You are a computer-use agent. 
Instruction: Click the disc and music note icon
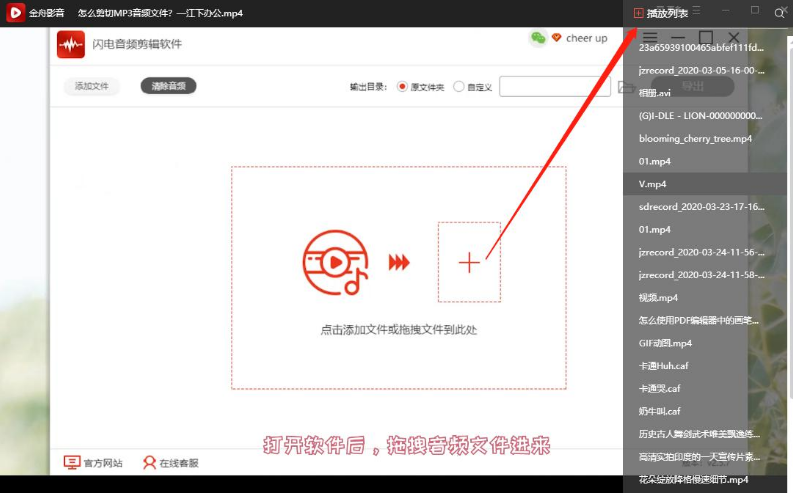coord(336,262)
